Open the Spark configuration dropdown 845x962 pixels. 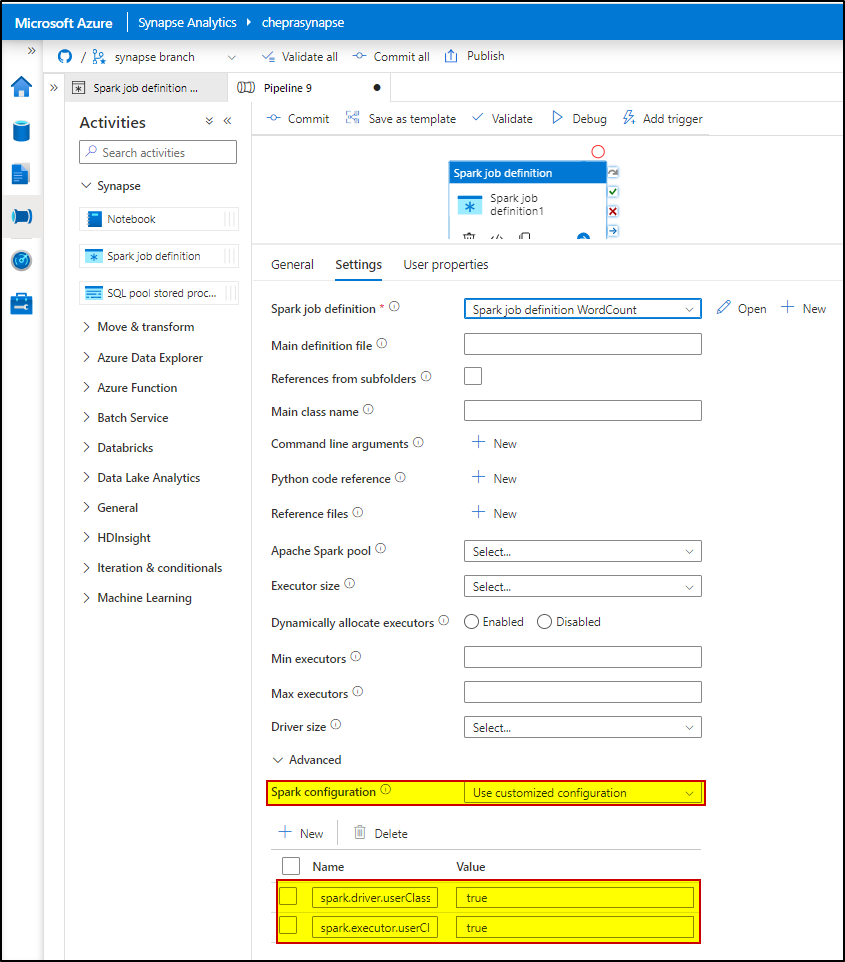582,793
